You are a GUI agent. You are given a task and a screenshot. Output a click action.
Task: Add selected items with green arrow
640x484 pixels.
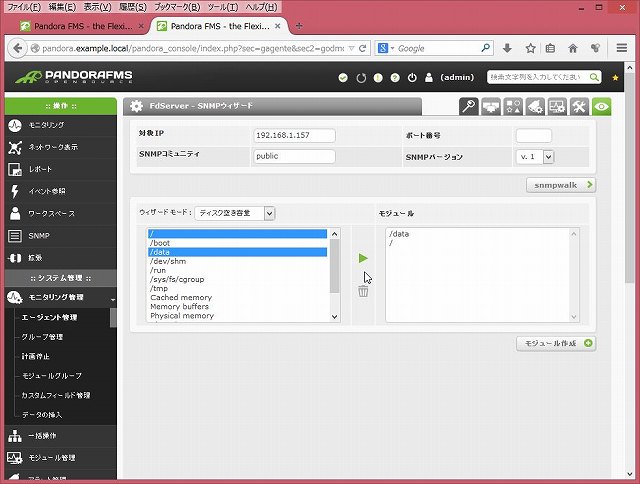[363, 258]
